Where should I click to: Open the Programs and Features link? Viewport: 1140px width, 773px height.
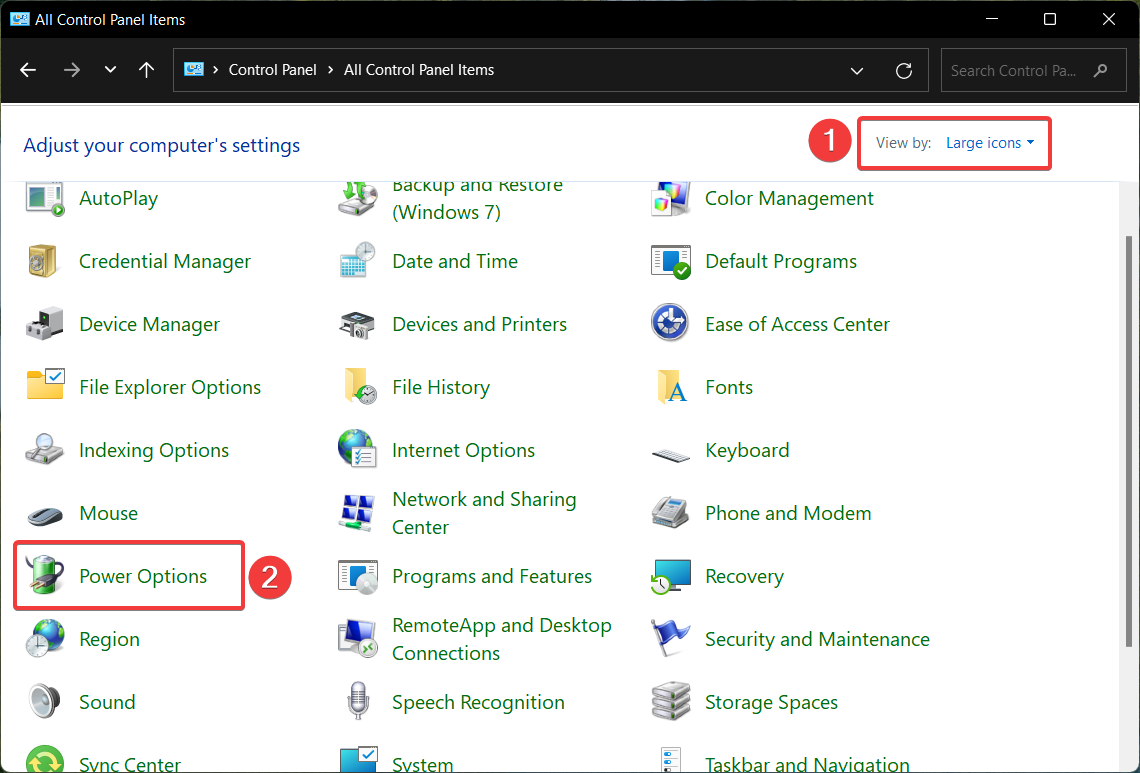[x=491, y=577]
